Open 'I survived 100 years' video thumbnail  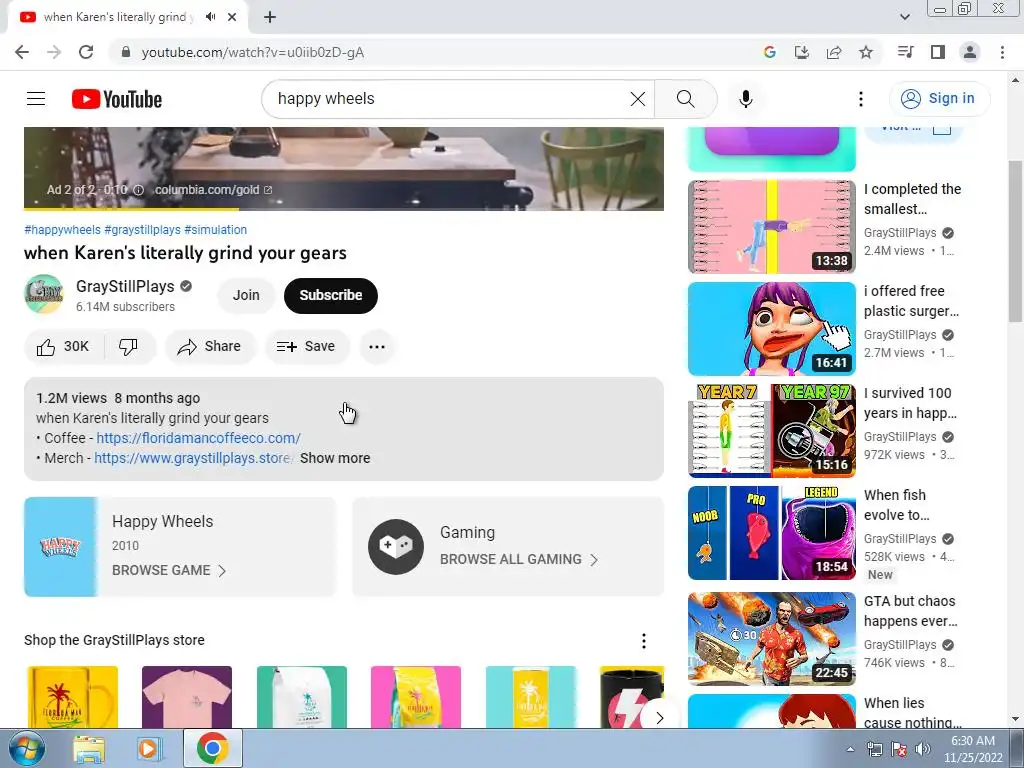coord(771,431)
